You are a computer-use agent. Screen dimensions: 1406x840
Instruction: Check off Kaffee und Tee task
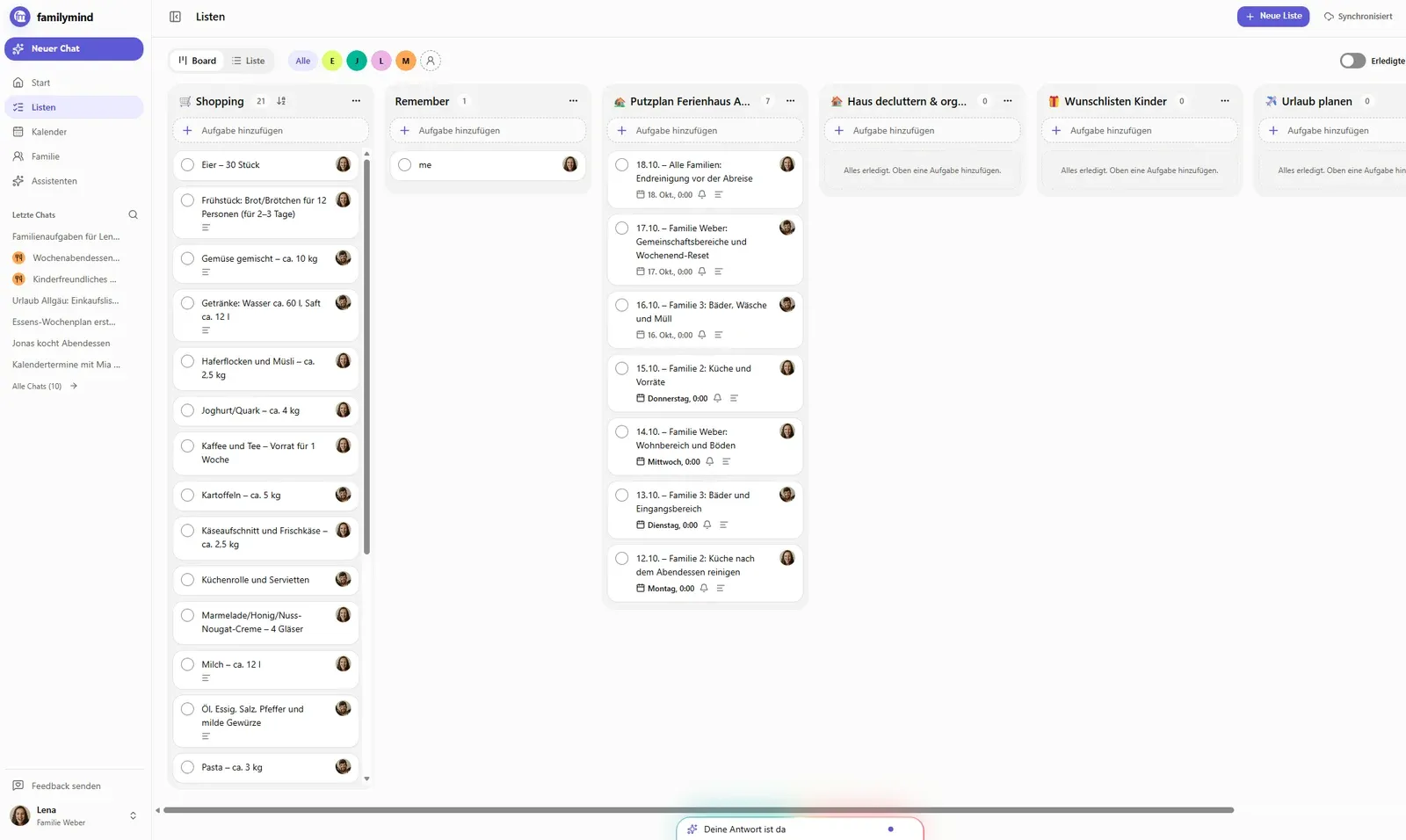click(187, 445)
